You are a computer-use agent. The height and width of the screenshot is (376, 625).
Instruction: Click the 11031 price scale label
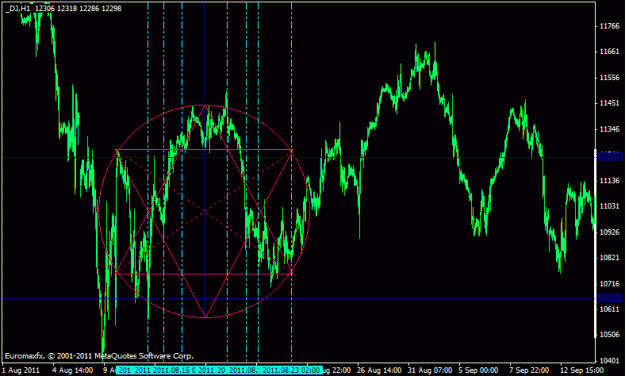[610, 206]
